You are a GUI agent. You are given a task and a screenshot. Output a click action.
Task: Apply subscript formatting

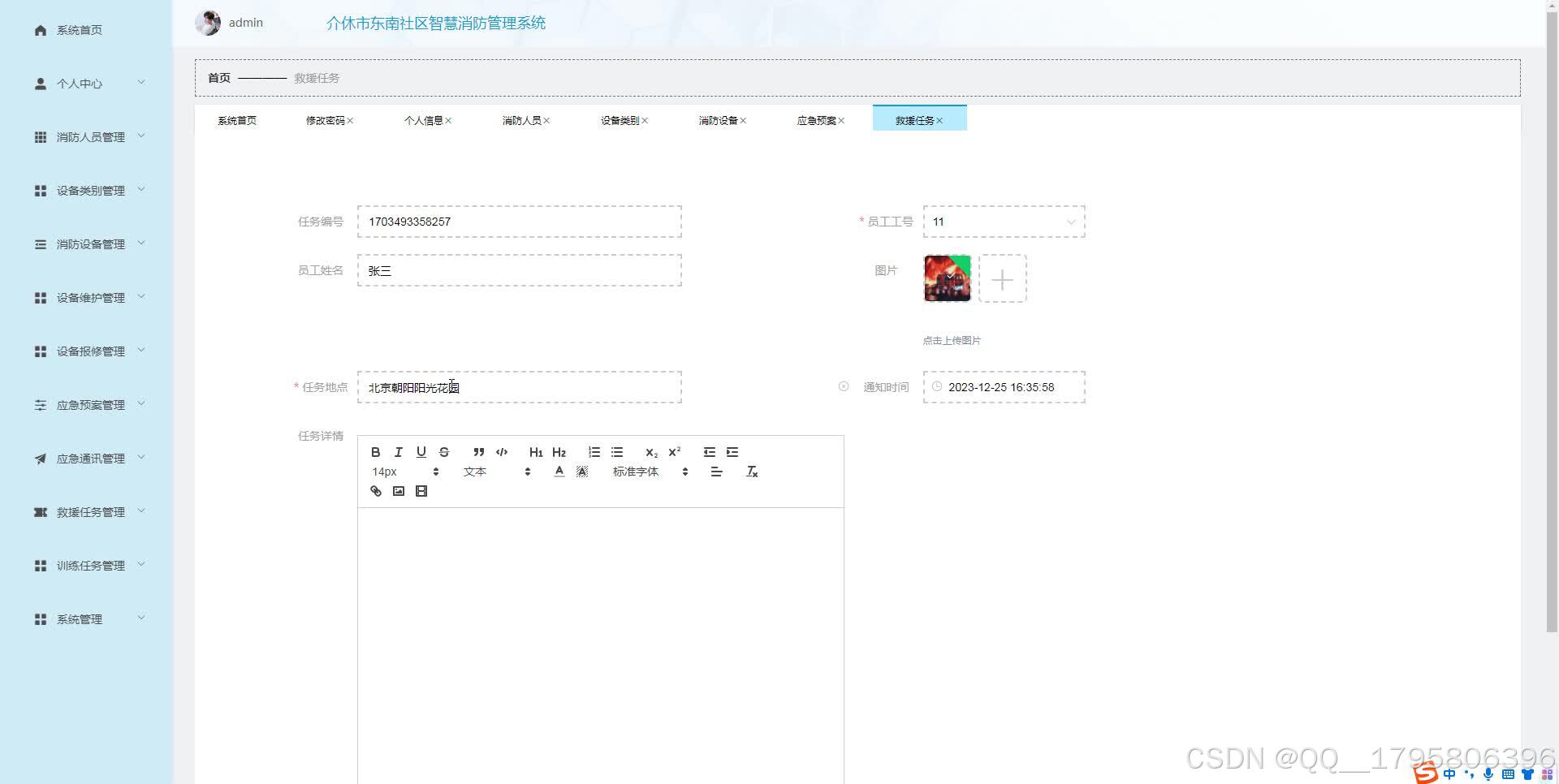[x=650, y=452]
